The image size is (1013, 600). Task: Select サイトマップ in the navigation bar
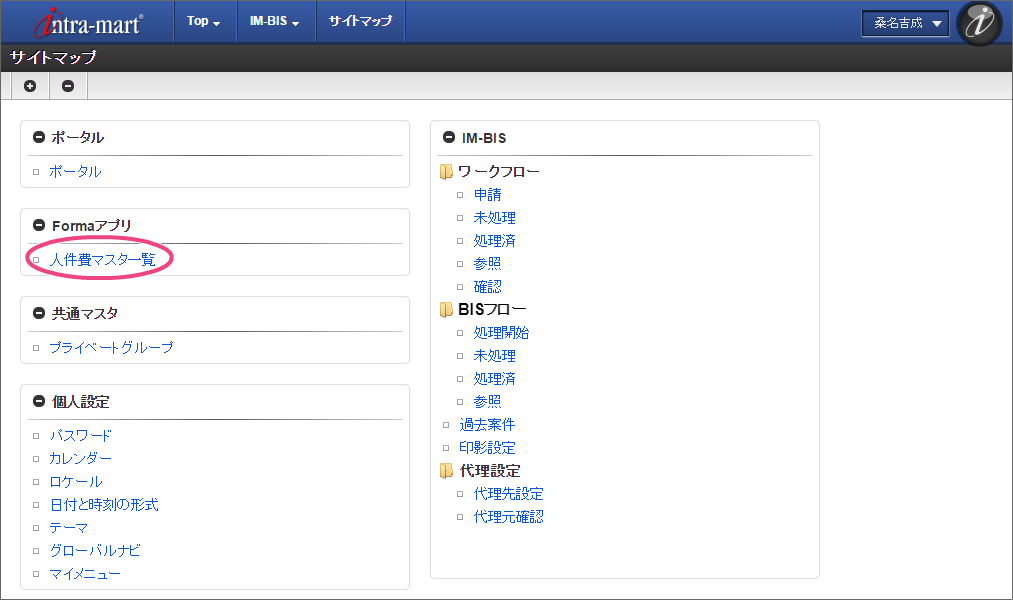tap(360, 21)
